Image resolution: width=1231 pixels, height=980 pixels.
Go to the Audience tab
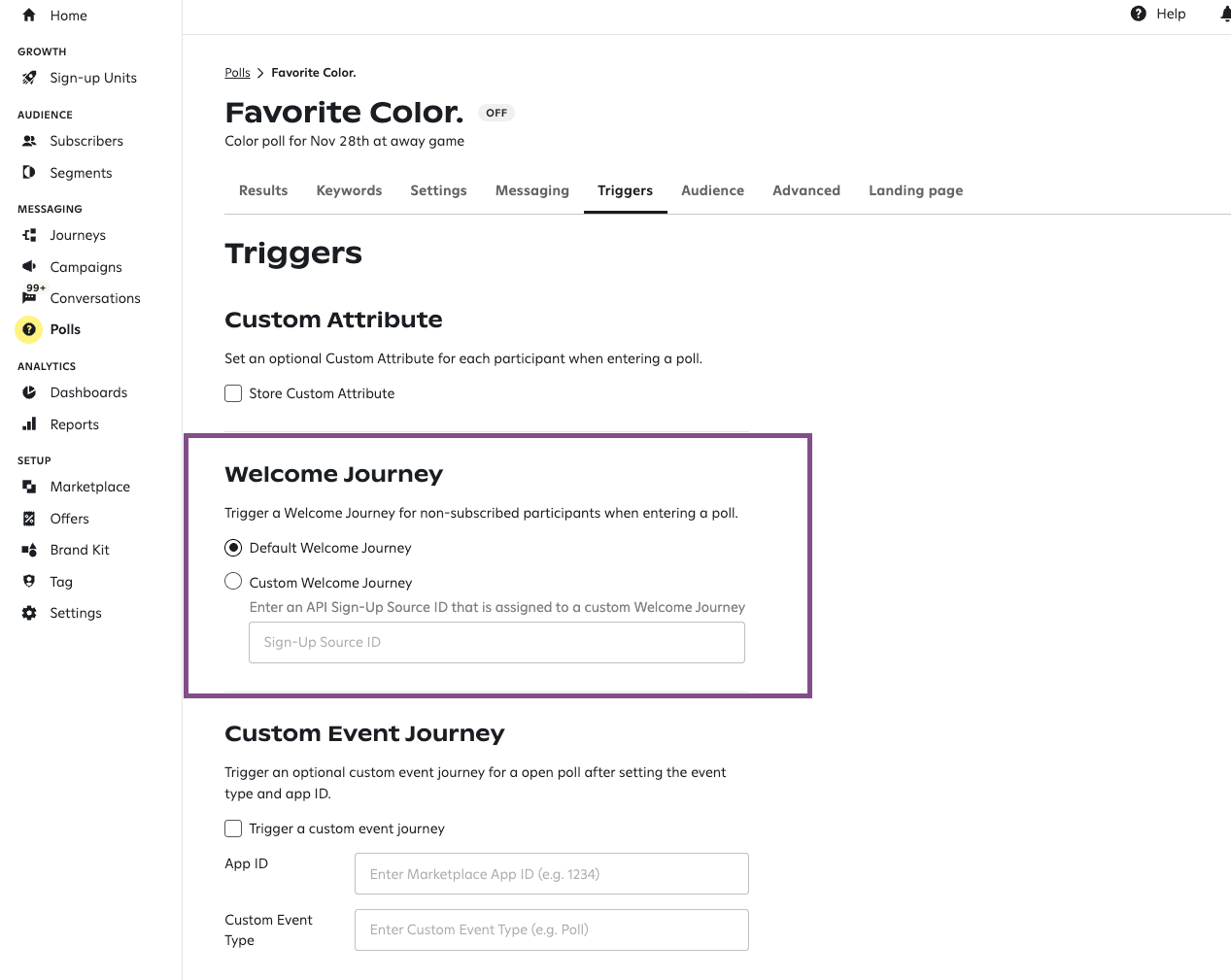pyautogui.click(x=712, y=190)
